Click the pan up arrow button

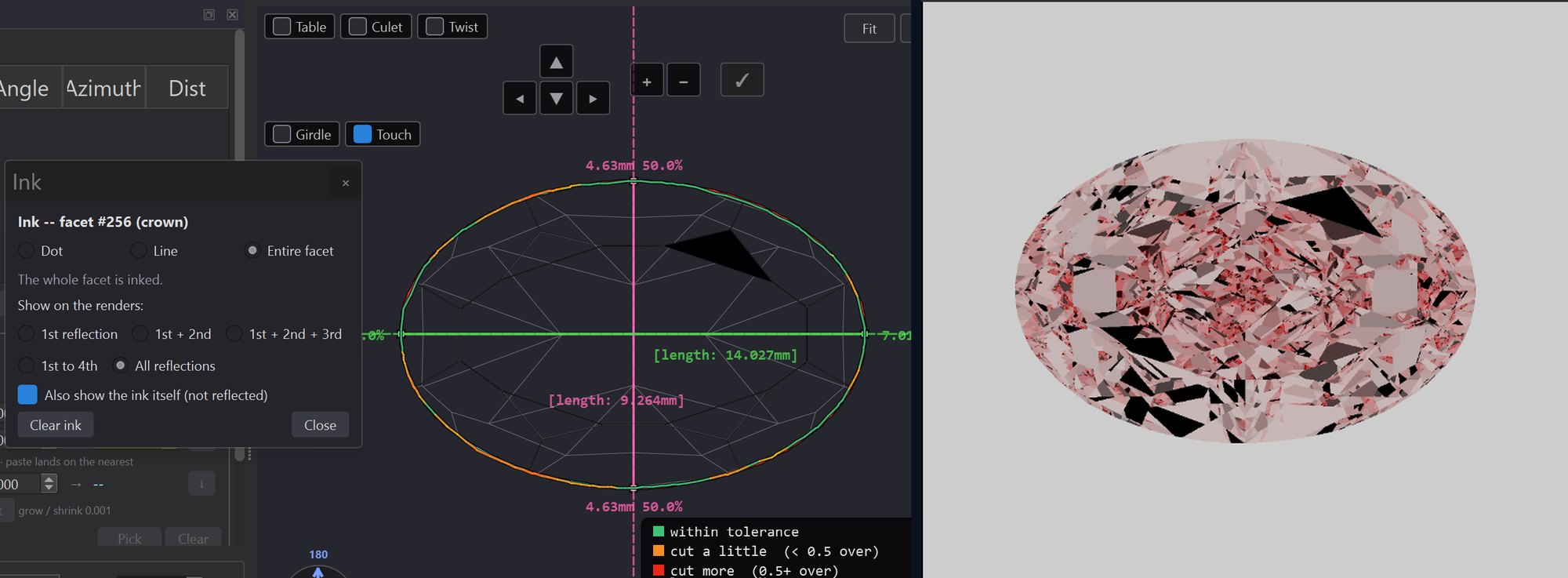(556, 62)
